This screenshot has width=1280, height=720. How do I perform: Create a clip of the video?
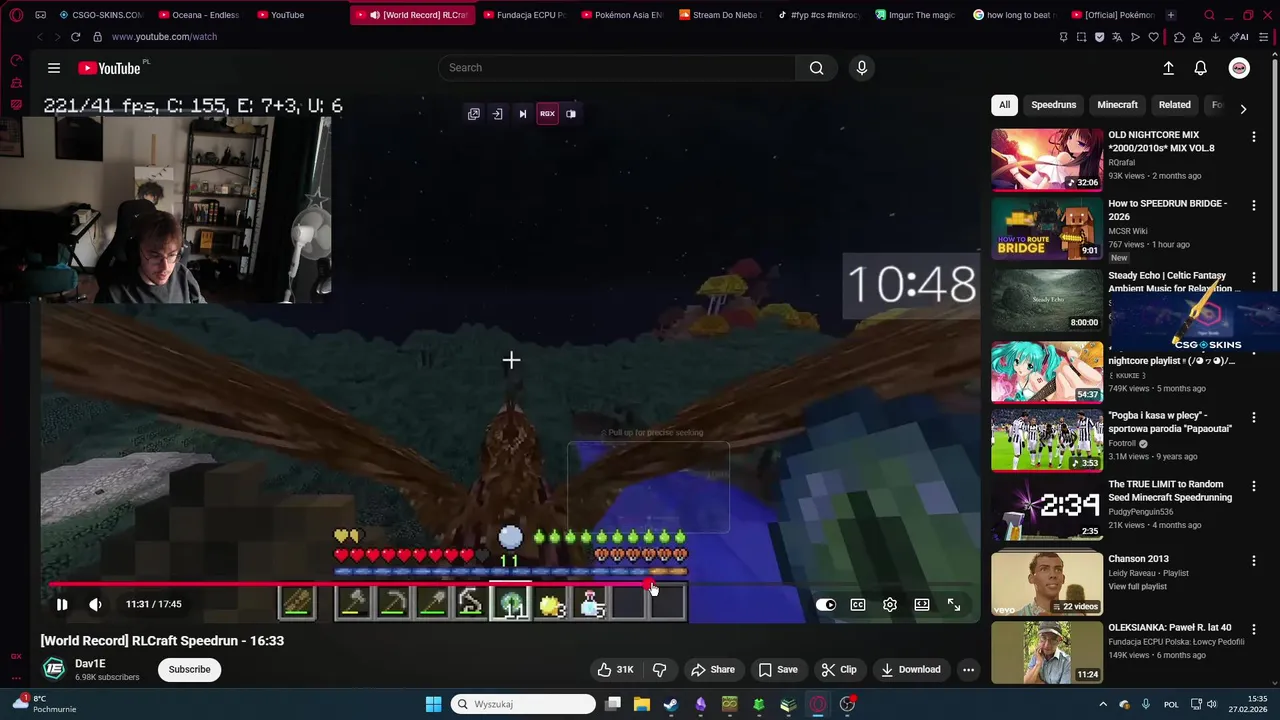[x=839, y=669]
